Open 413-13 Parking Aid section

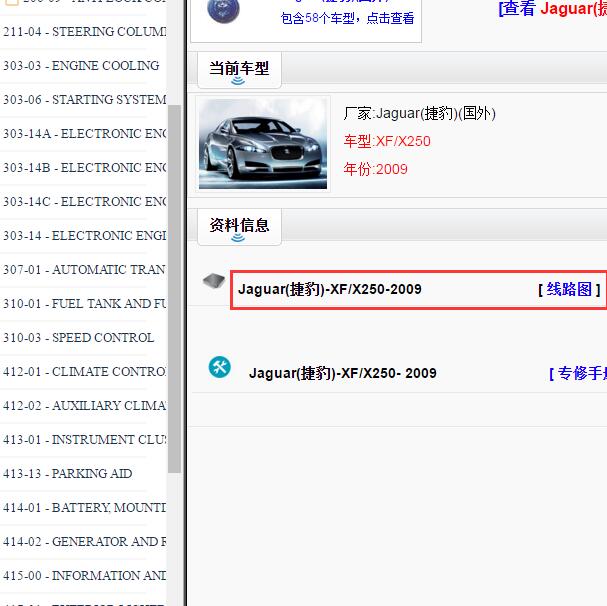[x=68, y=474]
